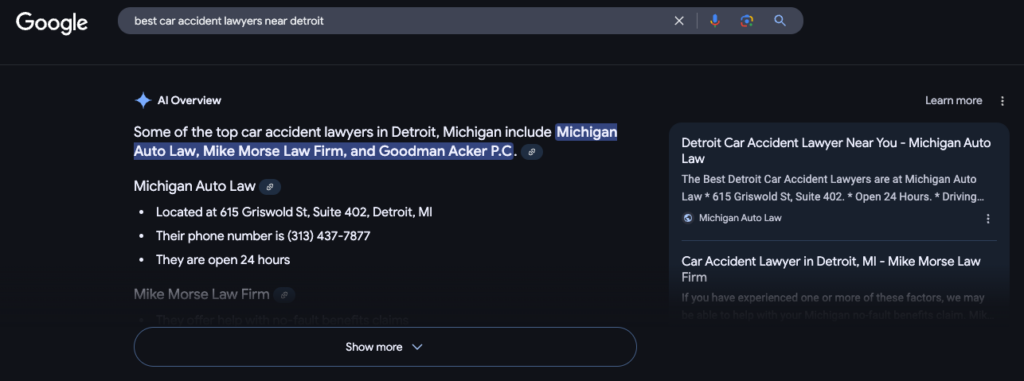Click the AI Overview sparkle icon
The image size is (1024, 381).
pos(142,101)
